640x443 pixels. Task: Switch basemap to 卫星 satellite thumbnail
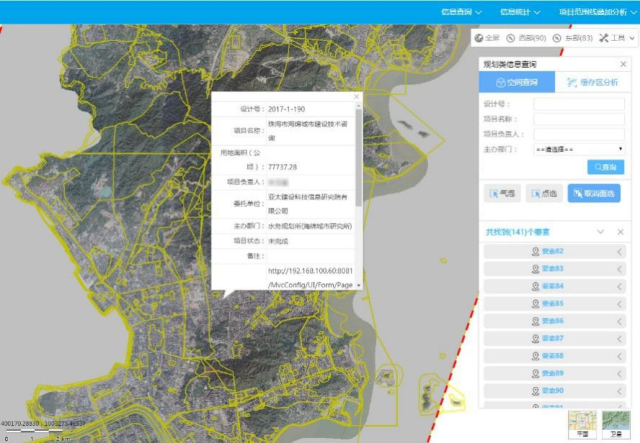[614, 424]
